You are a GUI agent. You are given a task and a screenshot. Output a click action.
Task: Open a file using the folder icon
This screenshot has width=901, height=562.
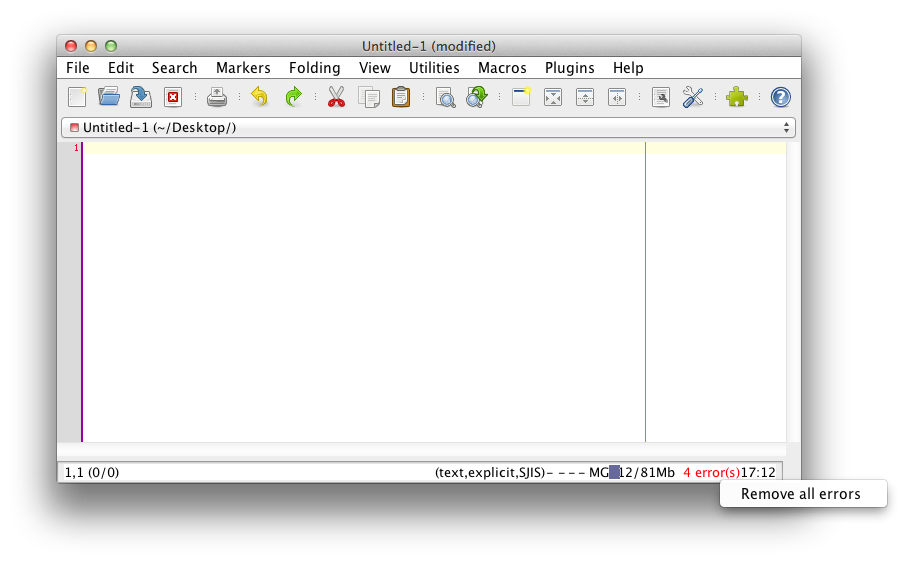109,97
